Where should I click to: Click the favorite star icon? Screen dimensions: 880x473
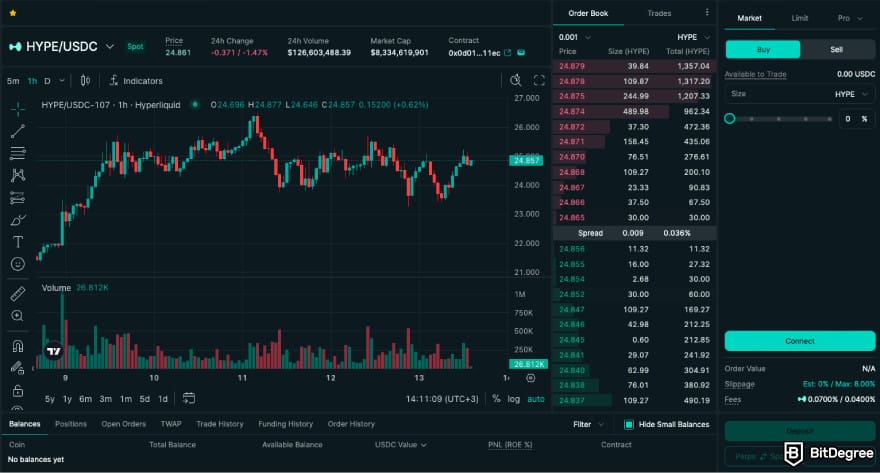(13, 13)
